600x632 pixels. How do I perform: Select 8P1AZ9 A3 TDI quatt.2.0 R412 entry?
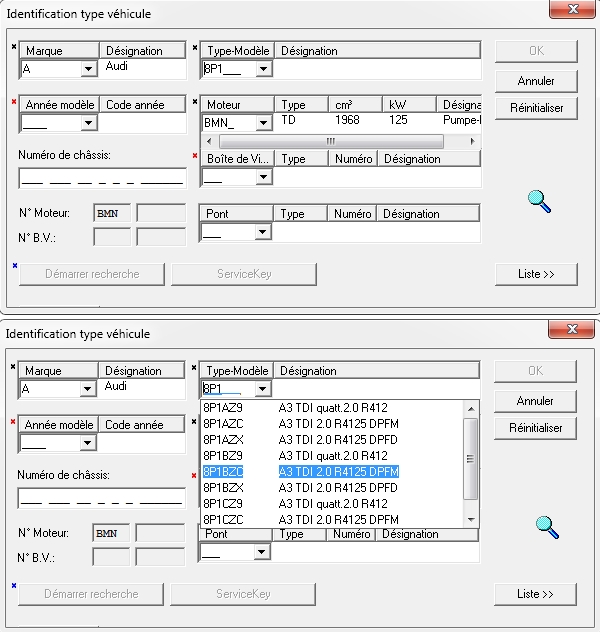(x=331, y=407)
